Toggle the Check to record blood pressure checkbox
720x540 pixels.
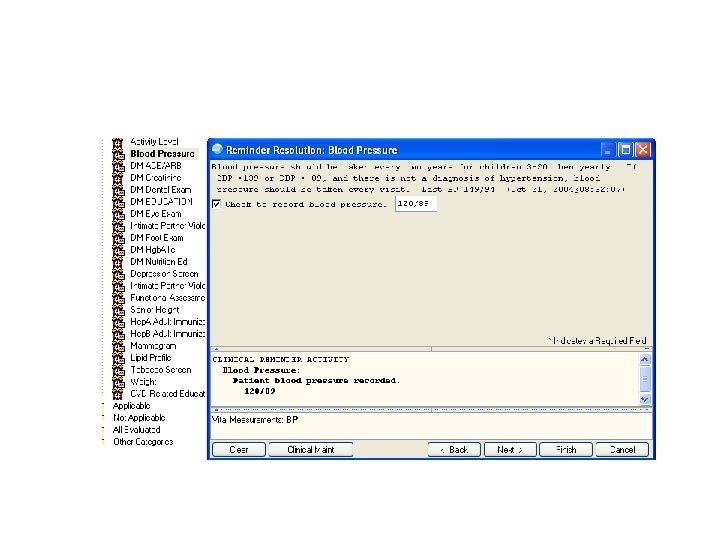[x=216, y=204]
